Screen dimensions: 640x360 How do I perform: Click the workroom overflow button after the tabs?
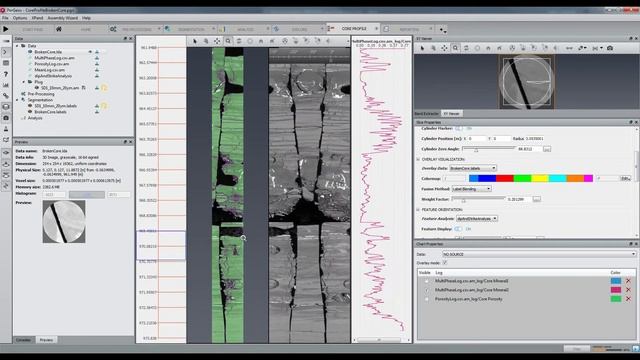[x=442, y=29]
